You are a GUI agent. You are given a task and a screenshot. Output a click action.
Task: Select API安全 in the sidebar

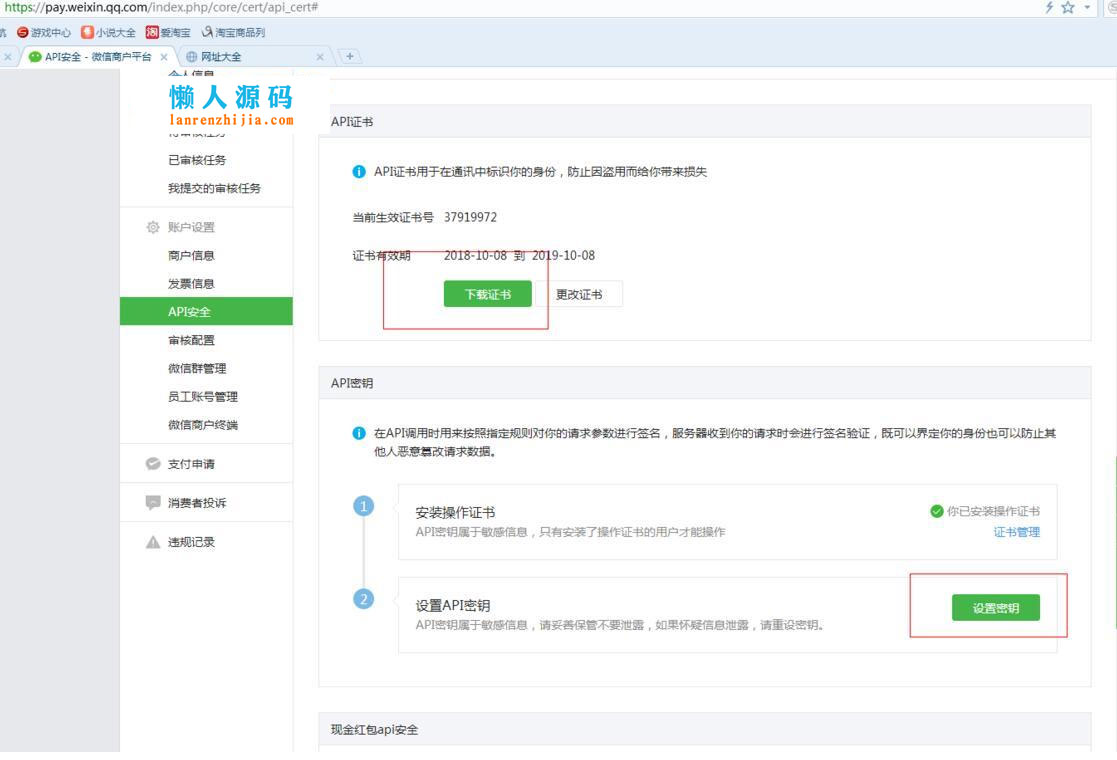click(206, 311)
